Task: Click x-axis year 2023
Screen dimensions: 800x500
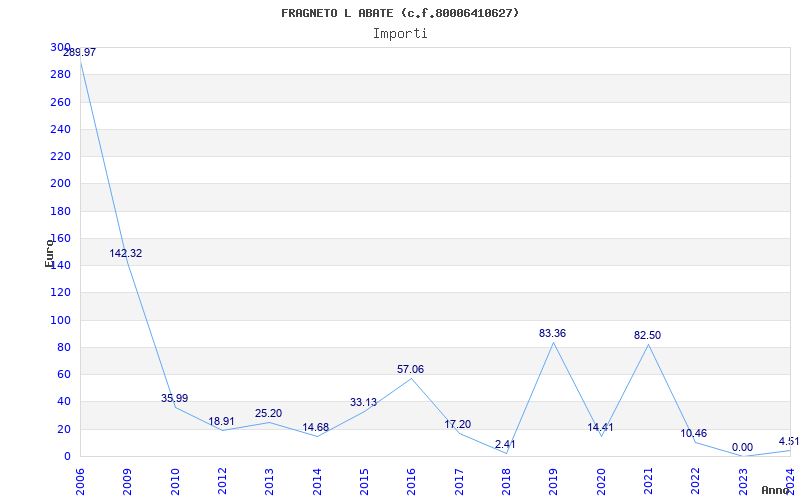Action: tap(742, 481)
